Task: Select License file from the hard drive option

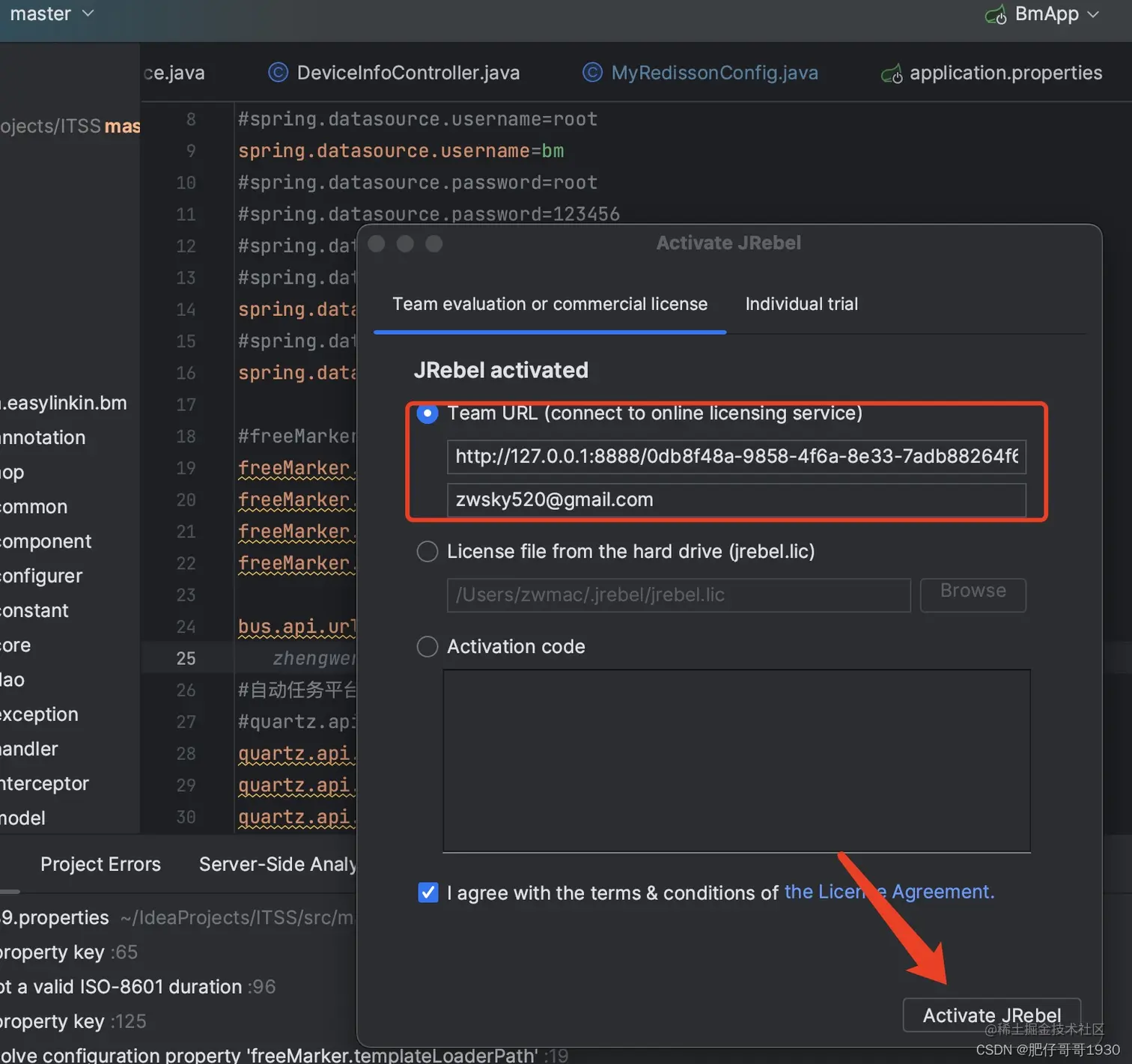Action: coord(427,552)
